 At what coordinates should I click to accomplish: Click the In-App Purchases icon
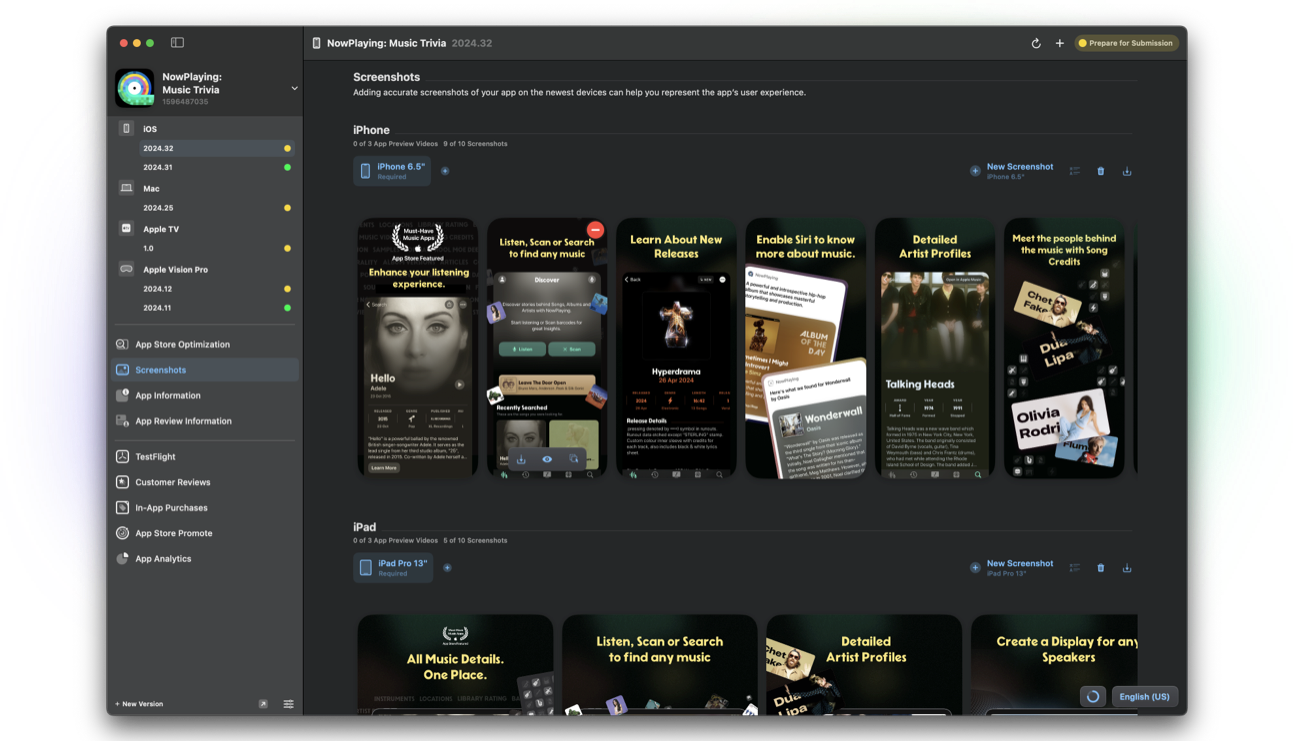pos(122,508)
